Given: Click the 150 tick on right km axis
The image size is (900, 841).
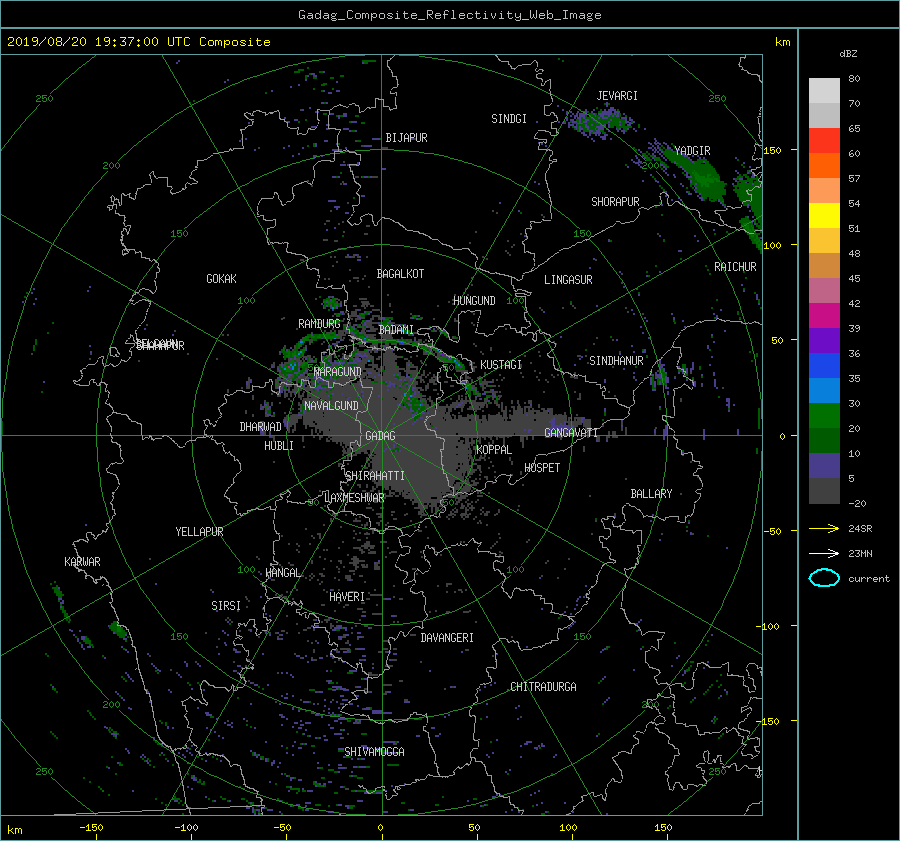Looking at the screenshot, I should click(772, 150).
